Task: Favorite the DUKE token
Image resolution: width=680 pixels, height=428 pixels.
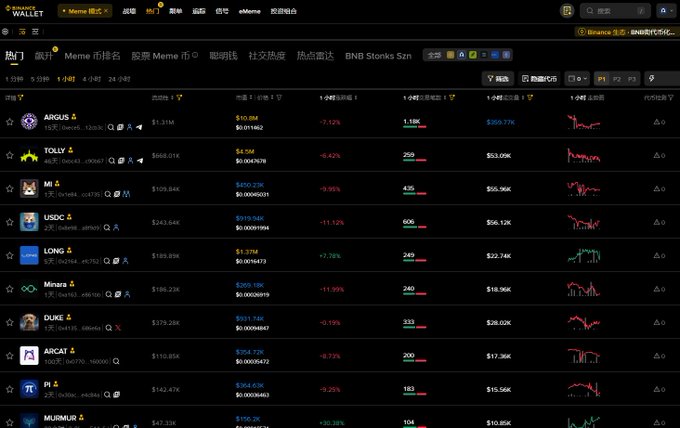Action: pos(10,322)
